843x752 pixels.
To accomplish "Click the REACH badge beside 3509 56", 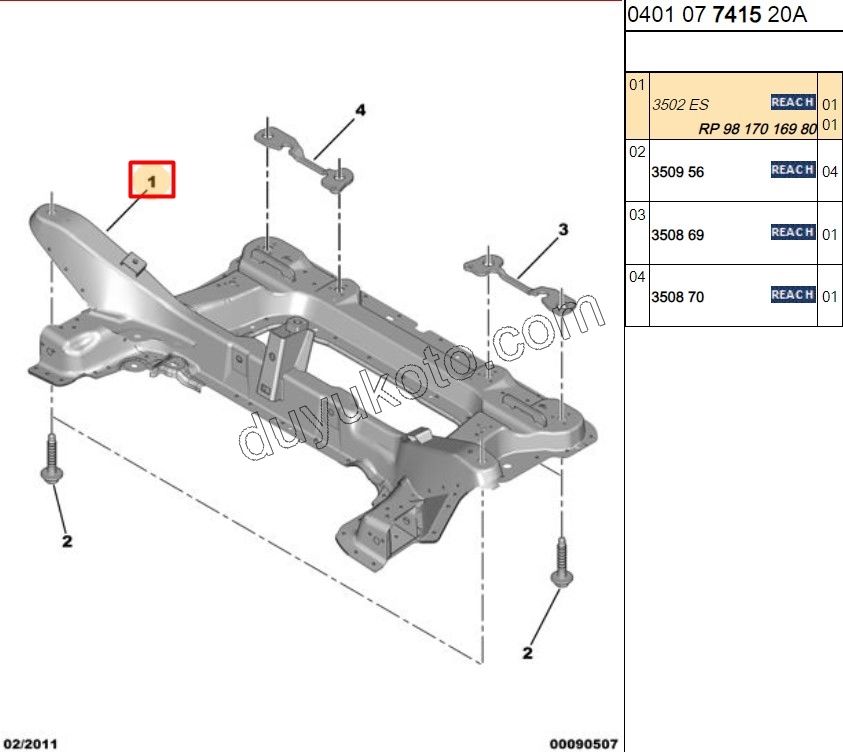I will (792, 170).
